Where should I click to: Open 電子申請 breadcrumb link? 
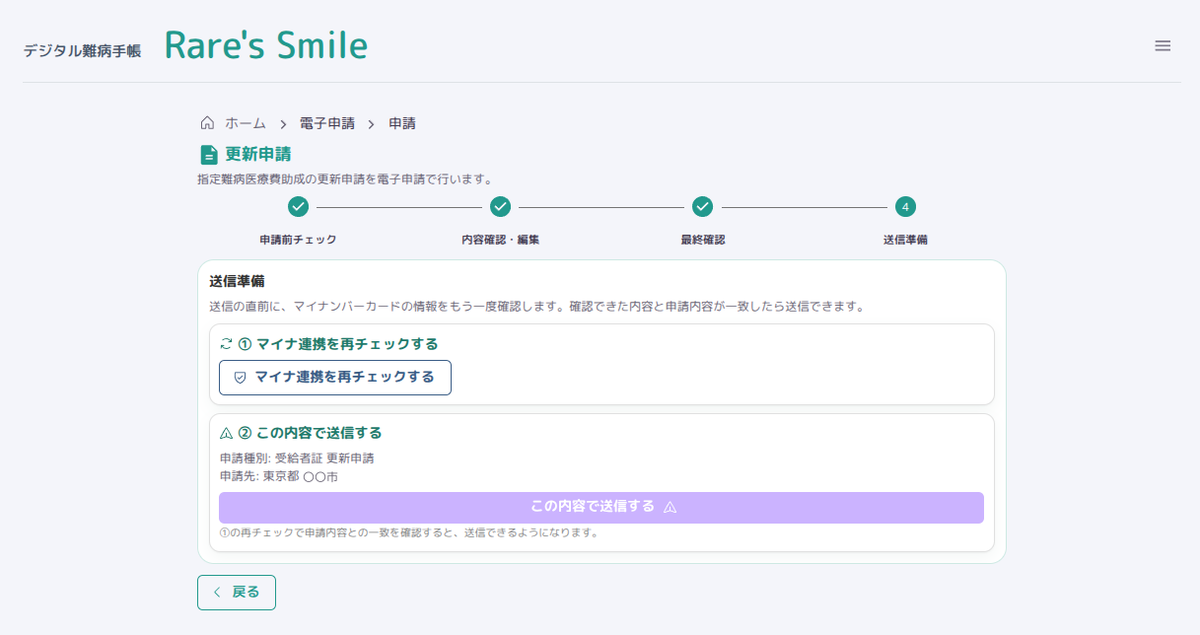pos(327,123)
